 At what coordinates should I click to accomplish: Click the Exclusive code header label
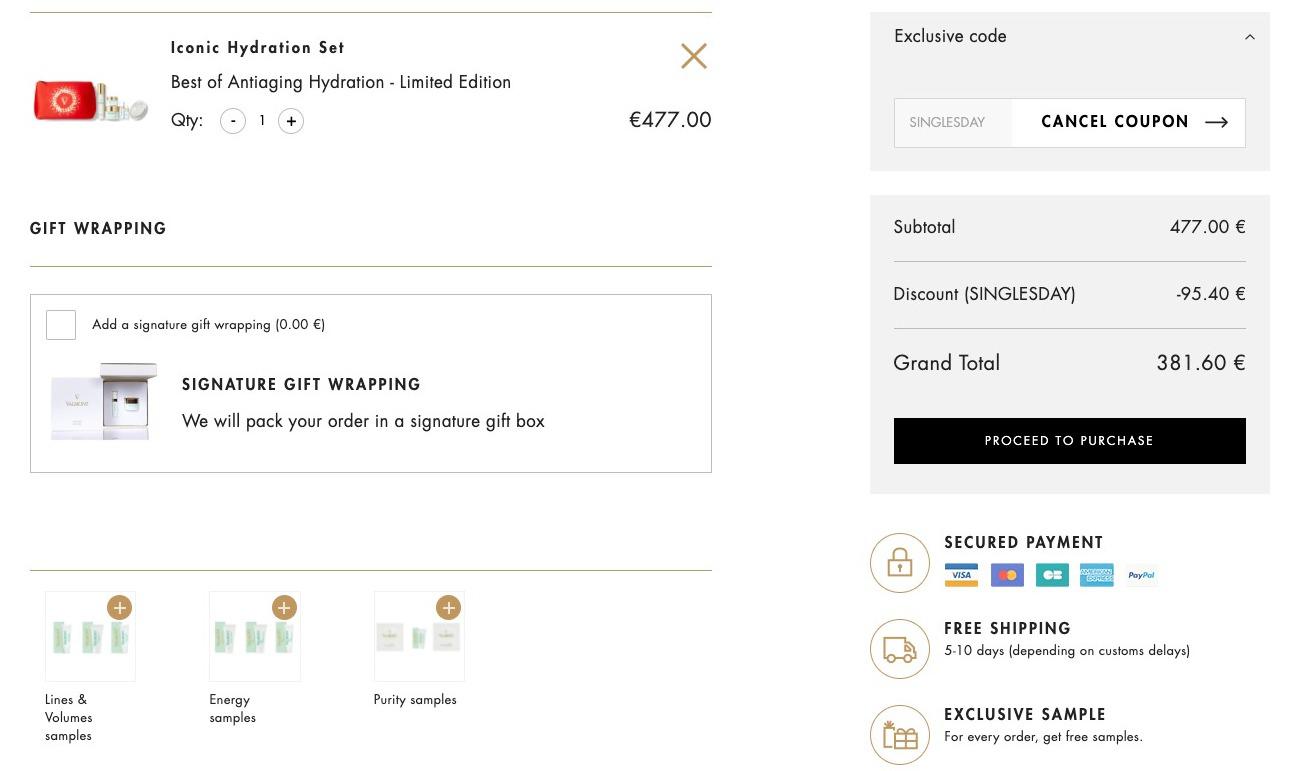point(950,36)
